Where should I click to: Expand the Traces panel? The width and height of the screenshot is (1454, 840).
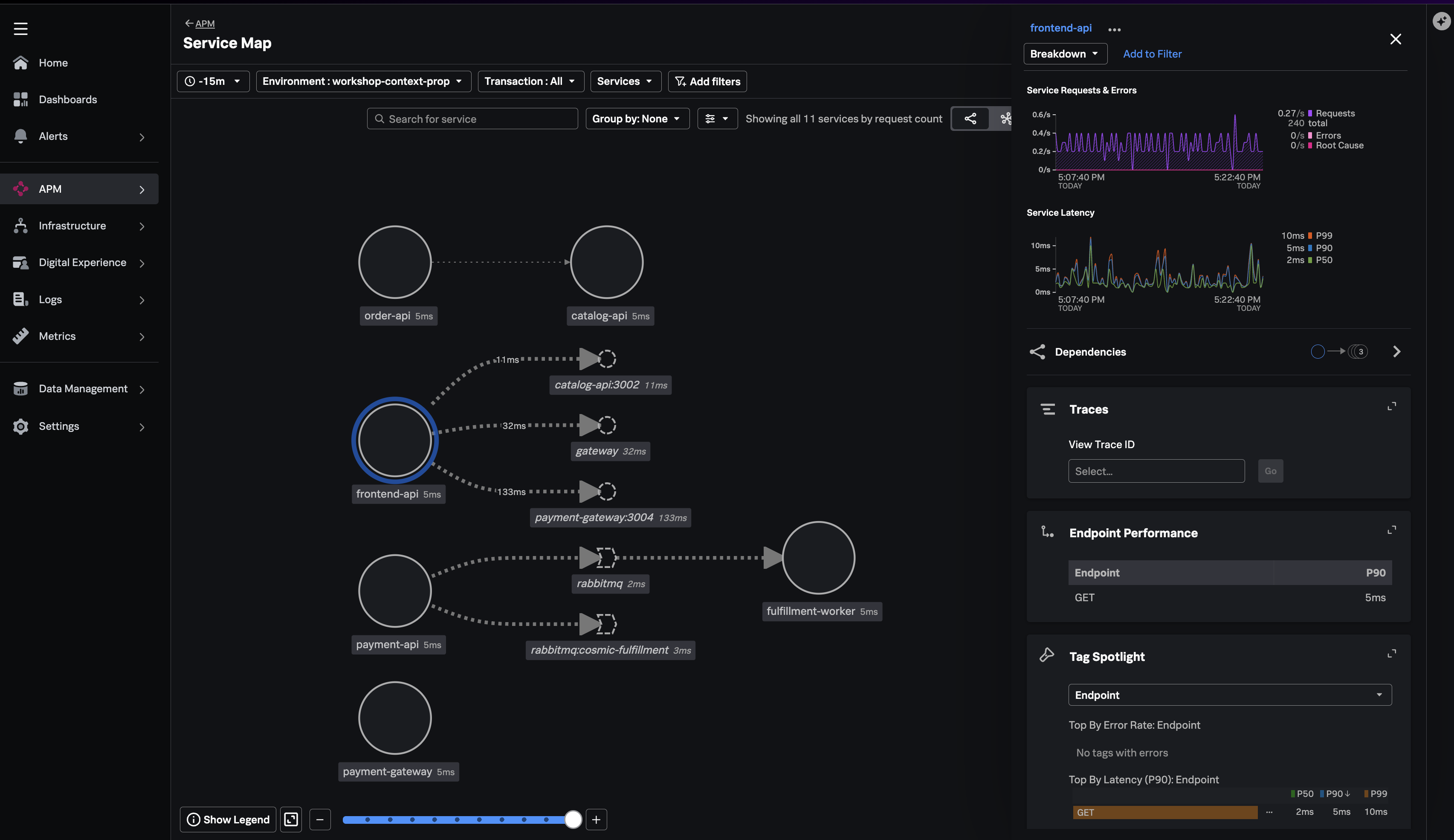click(1392, 407)
